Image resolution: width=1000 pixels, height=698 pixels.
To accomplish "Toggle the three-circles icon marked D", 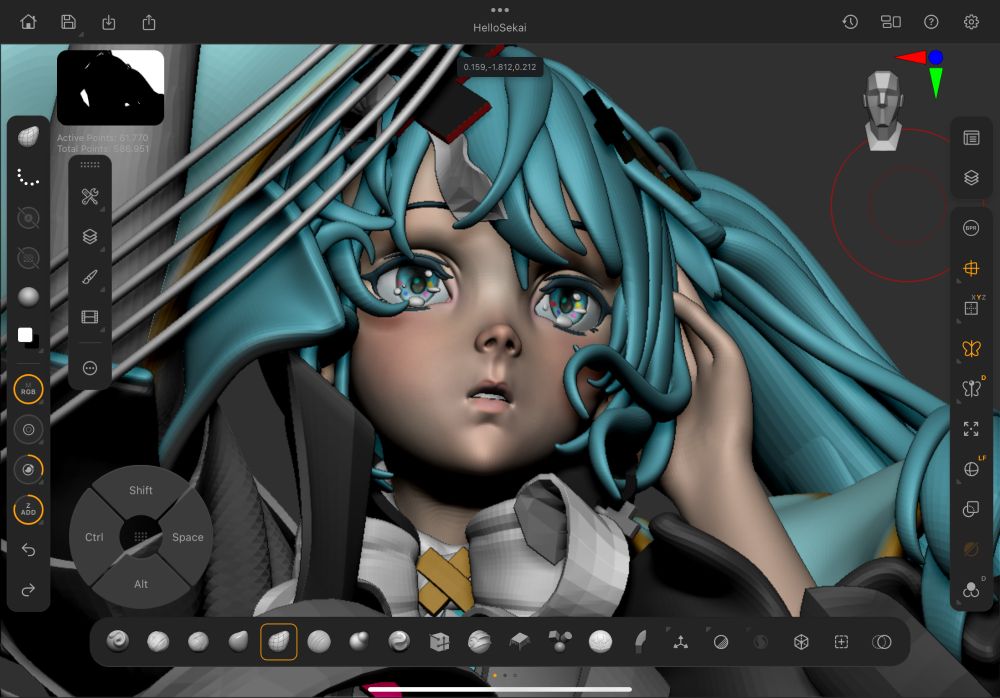I will click(x=972, y=588).
